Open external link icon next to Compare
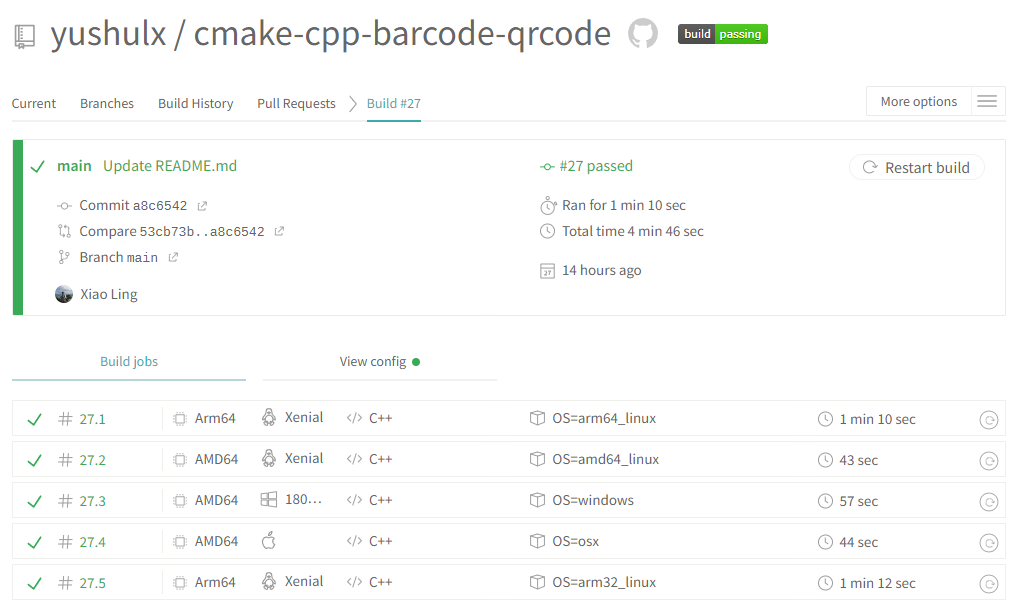Screen dimensions: 1026x611 coord(279,232)
